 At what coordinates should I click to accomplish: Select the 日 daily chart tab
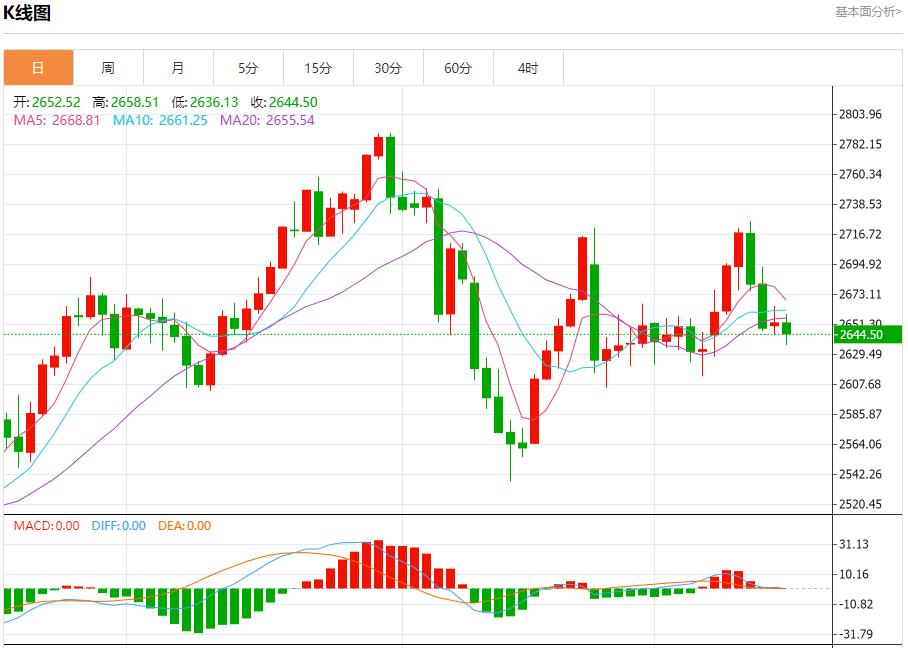tap(38, 68)
